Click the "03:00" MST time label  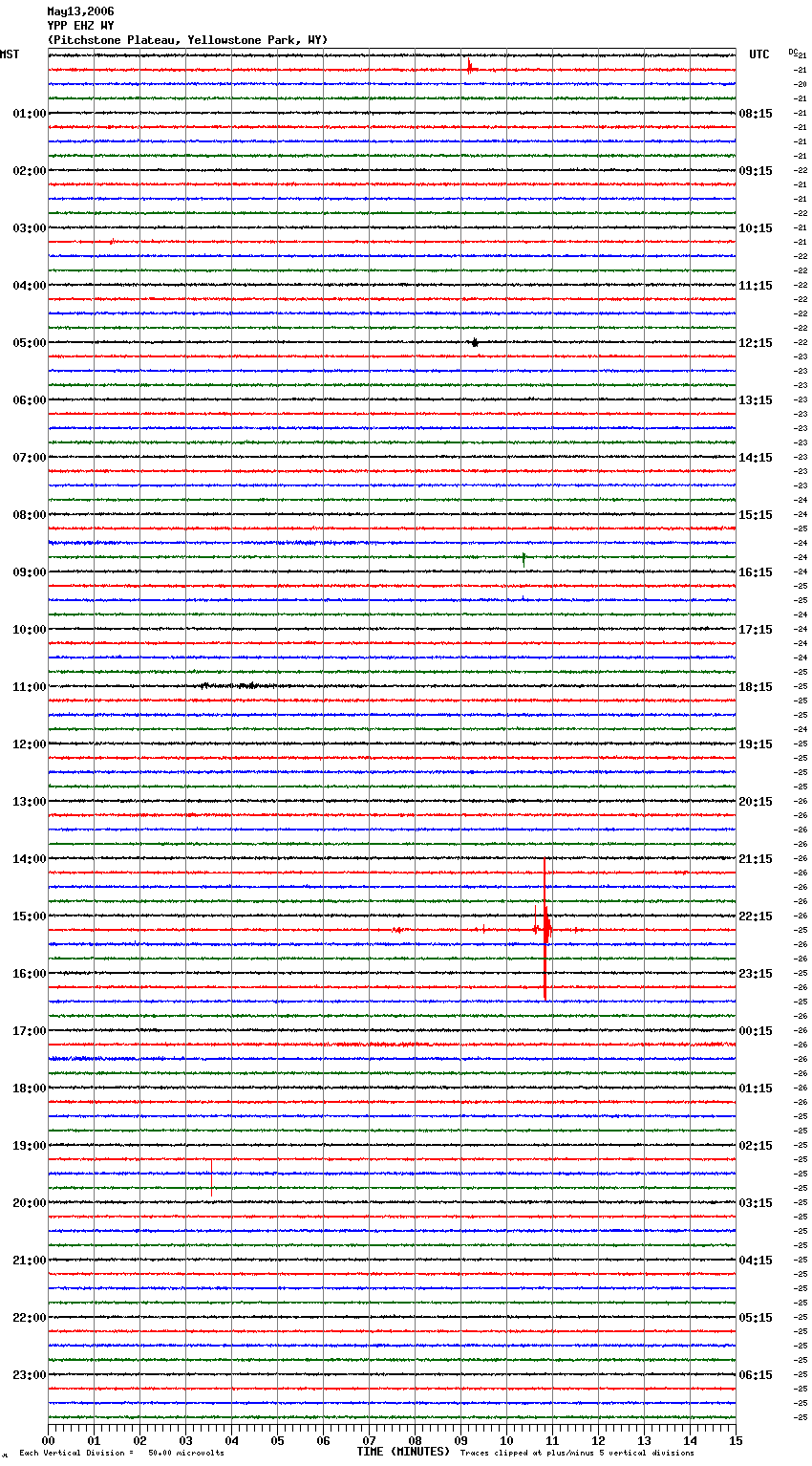(29, 228)
